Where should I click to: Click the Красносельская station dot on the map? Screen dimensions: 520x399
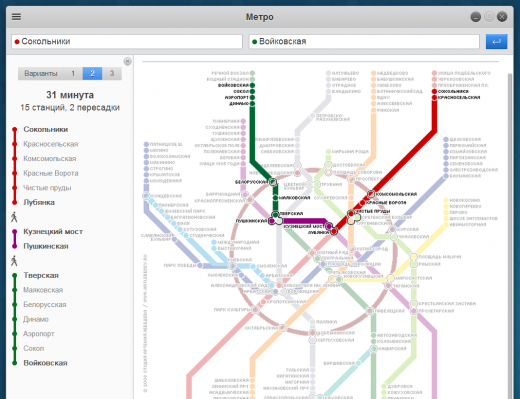tap(434, 97)
